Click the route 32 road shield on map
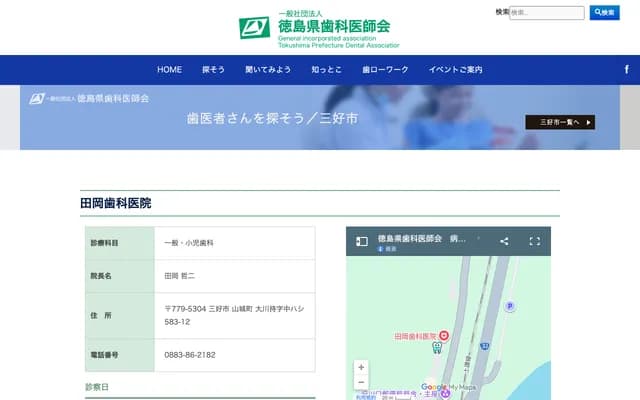Viewport: 640px width, 400px height. (x=484, y=347)
